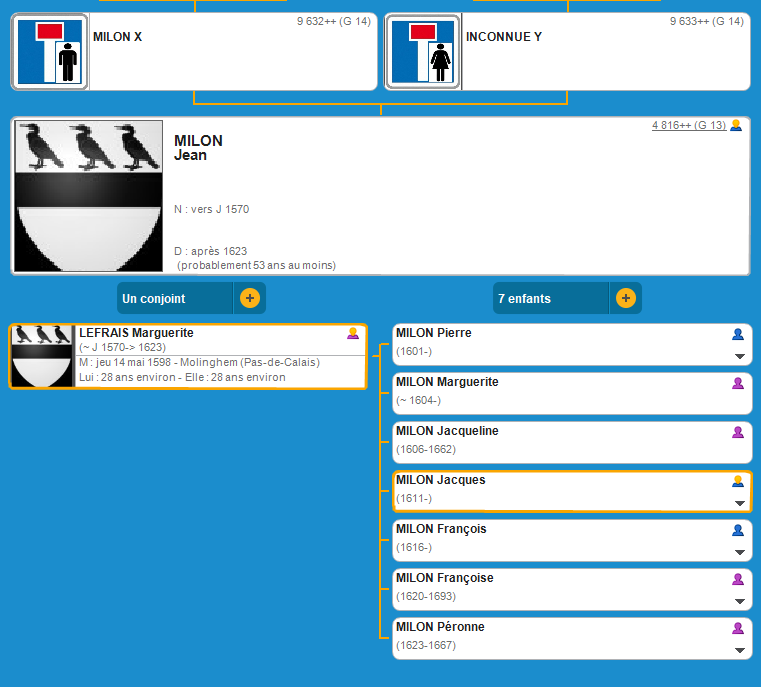This screenshot has width=761, height=687.
Task: Expand the dropdown arrow for MILON Pierre
Action: [740, 356]
